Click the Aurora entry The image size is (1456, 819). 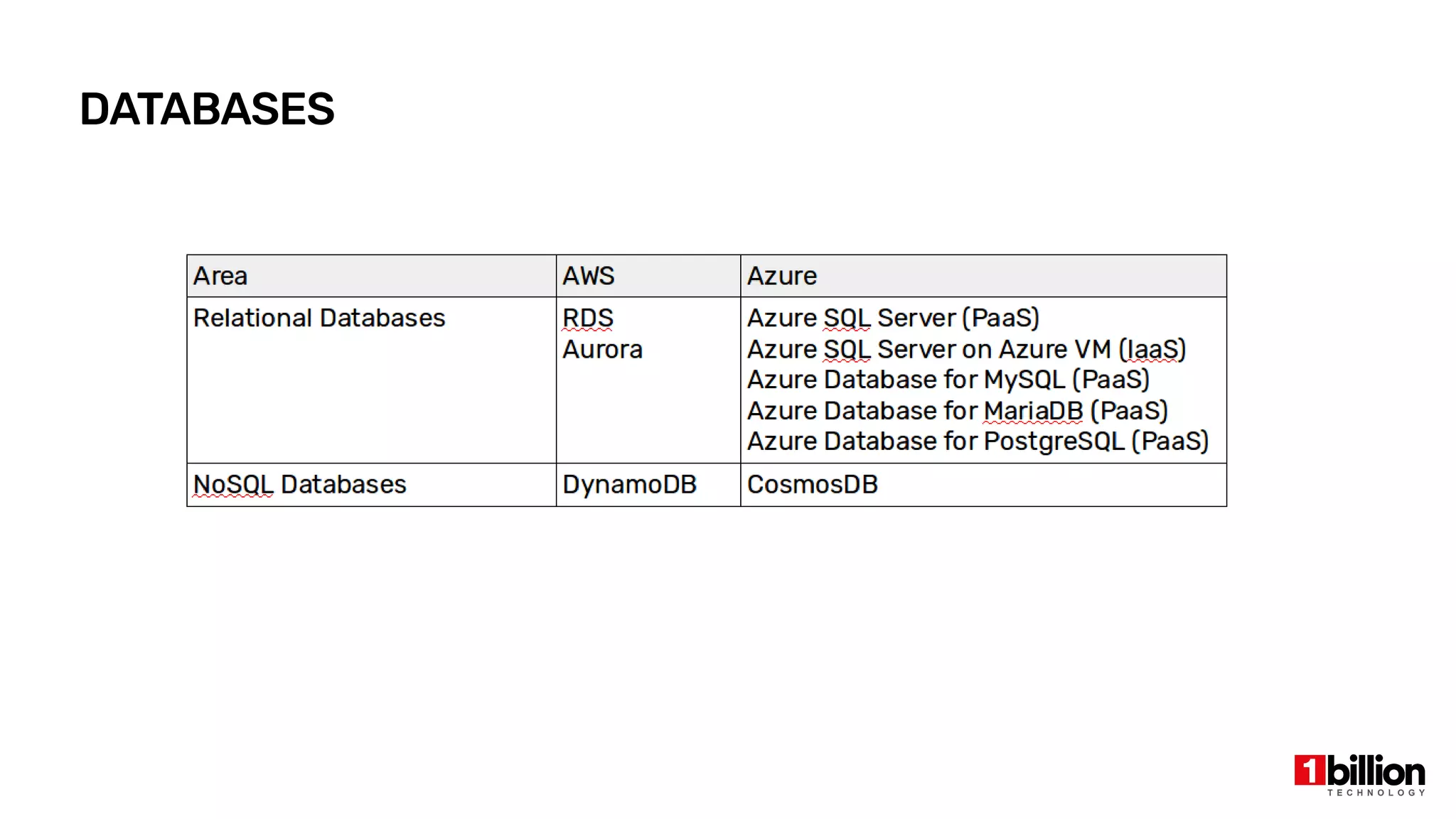click(x=603, y=349)
